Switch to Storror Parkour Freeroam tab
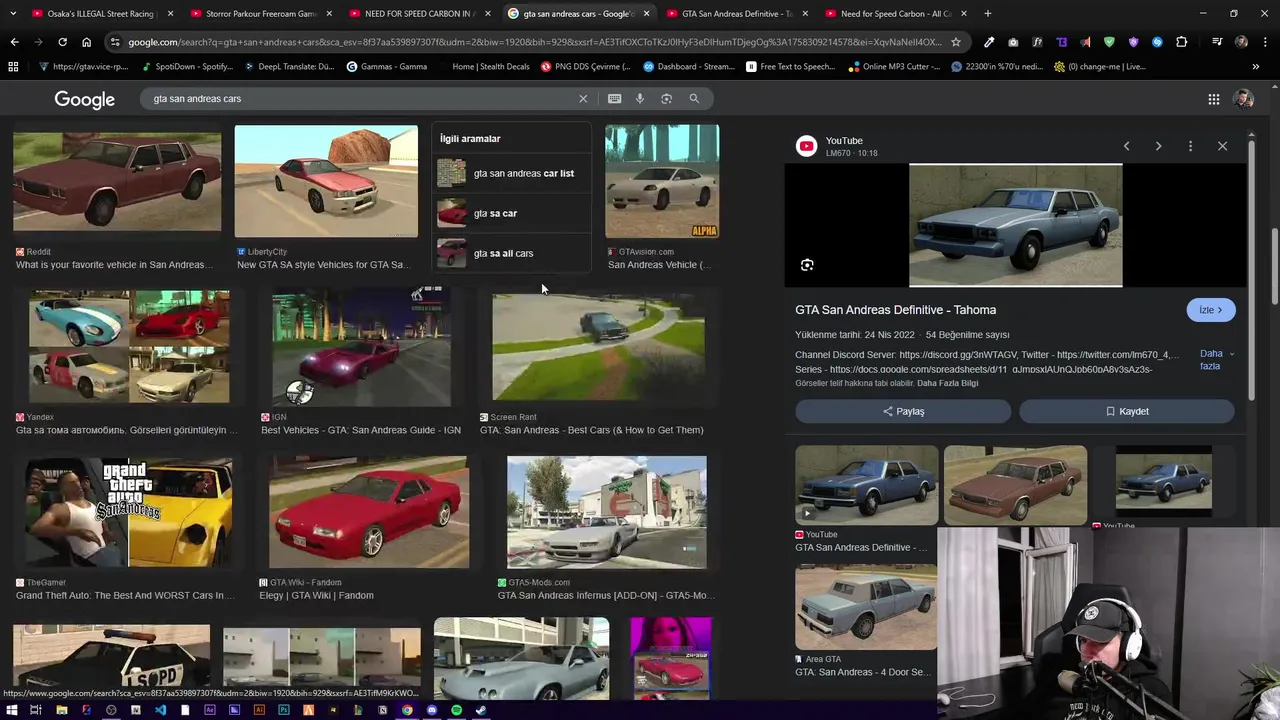 pos(260,14)
